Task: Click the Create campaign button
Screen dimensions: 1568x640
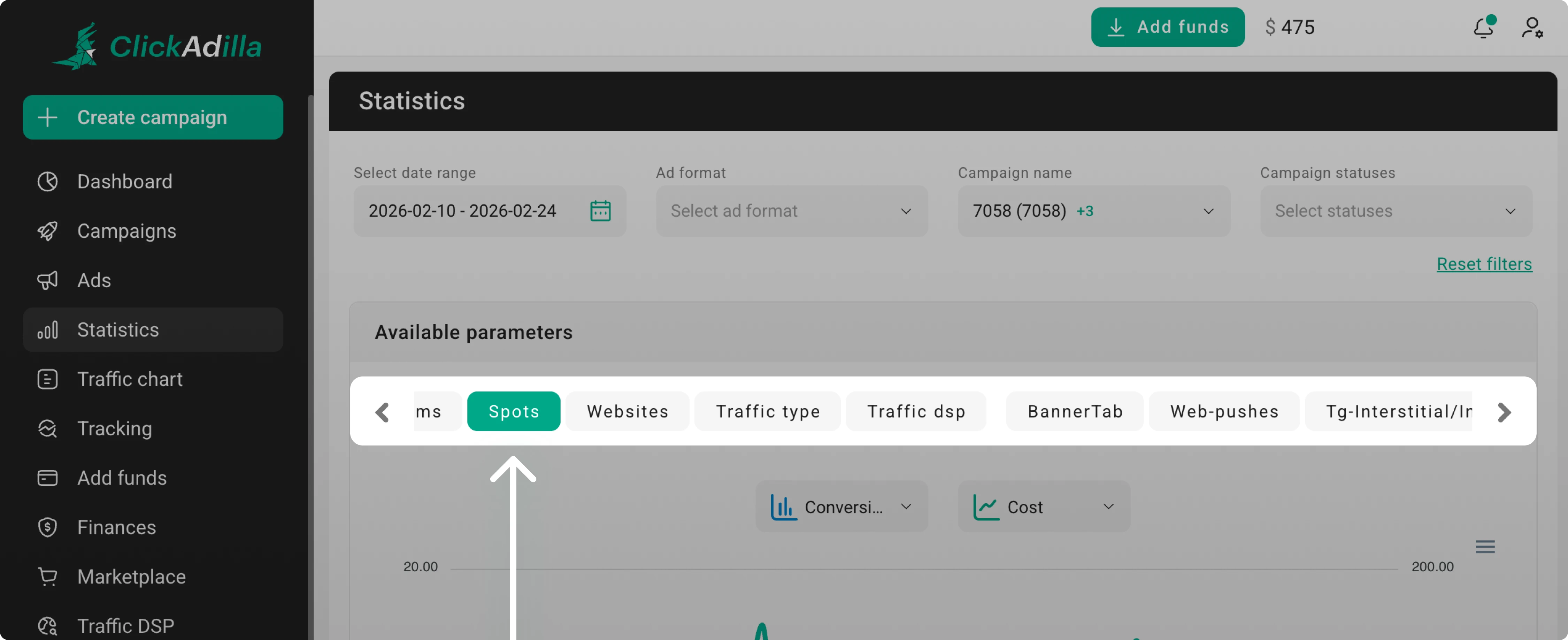Action: click(x=153, y=117)
